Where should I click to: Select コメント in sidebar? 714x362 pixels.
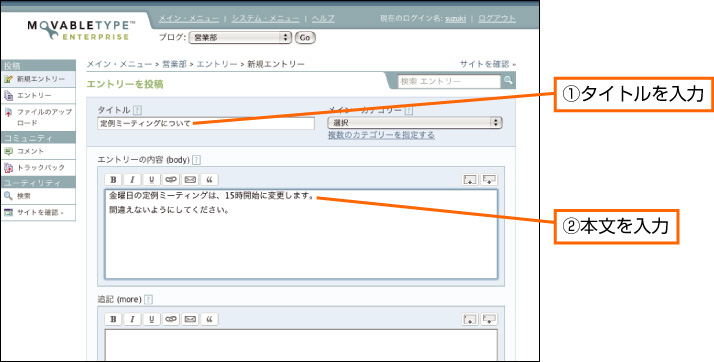tap(38, 151)
